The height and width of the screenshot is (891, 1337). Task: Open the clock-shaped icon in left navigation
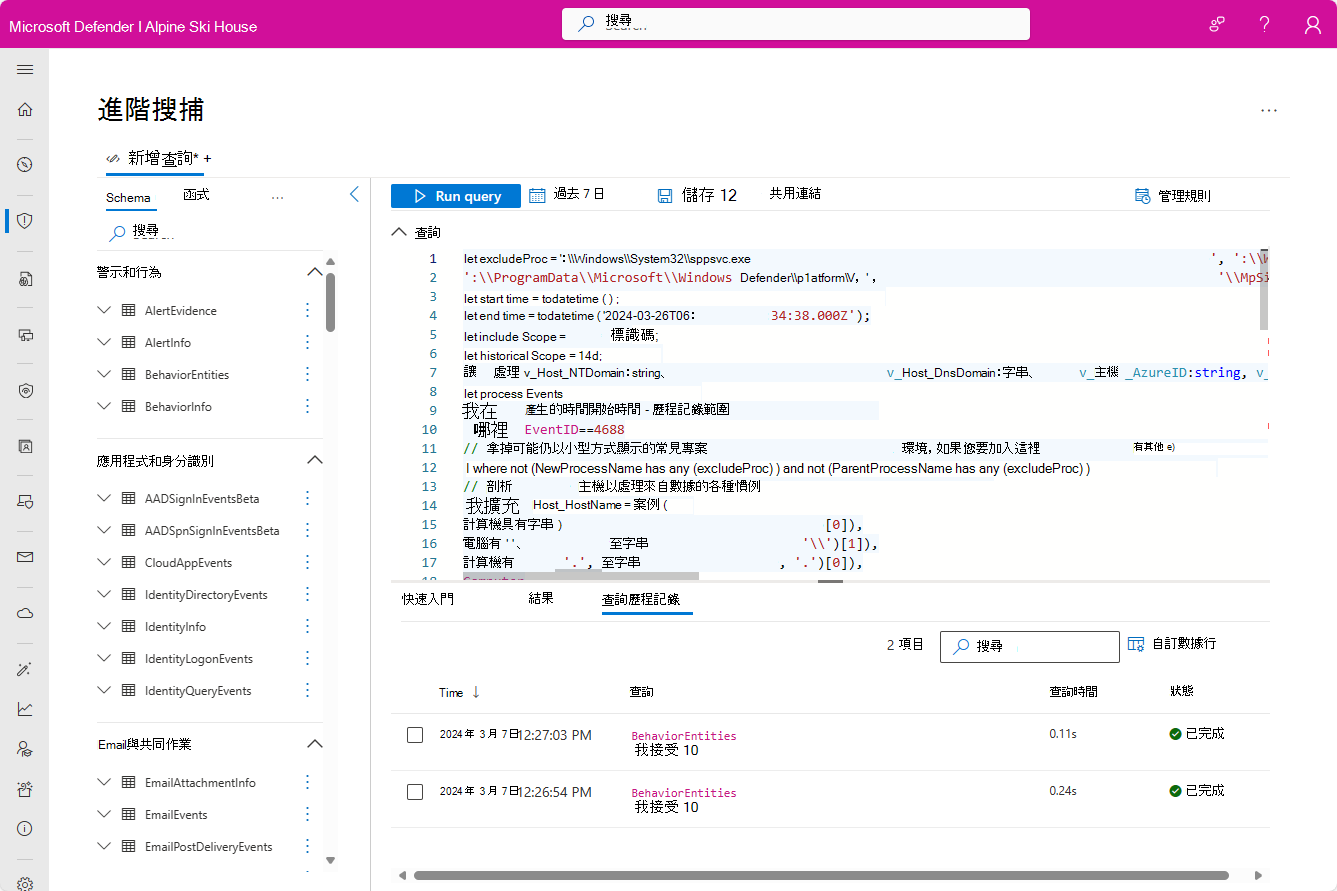click(x=25, y=165)
